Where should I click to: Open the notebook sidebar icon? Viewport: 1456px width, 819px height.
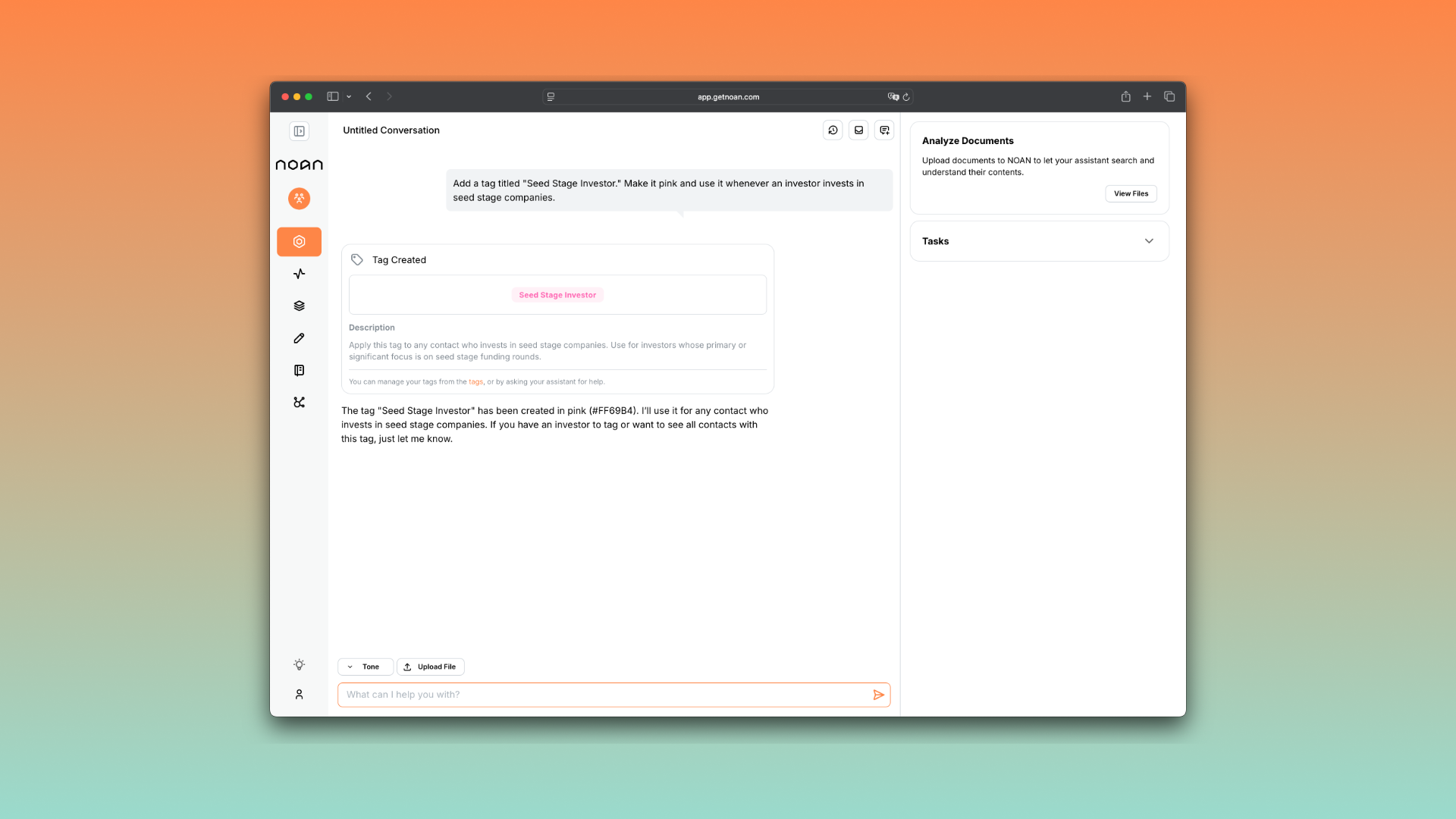(299, 370)
